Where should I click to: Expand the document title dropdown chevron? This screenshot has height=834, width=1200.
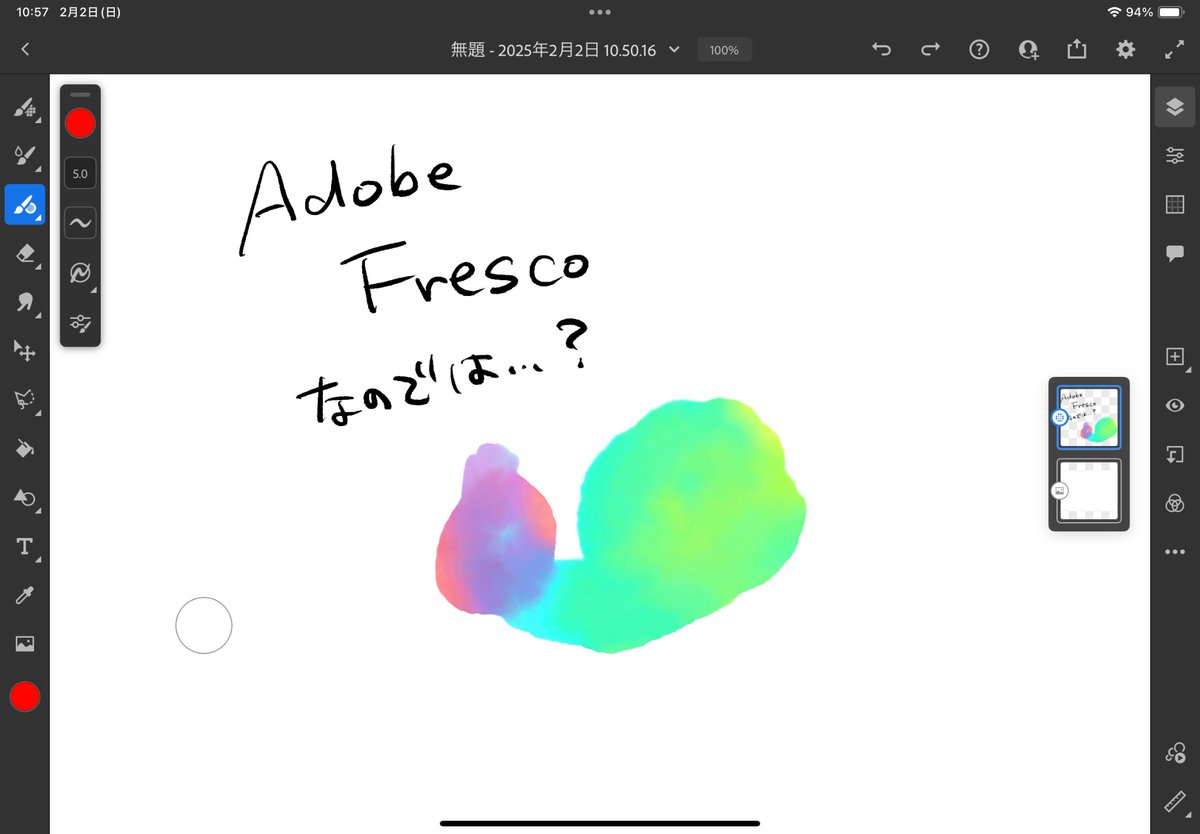(674, 50)
